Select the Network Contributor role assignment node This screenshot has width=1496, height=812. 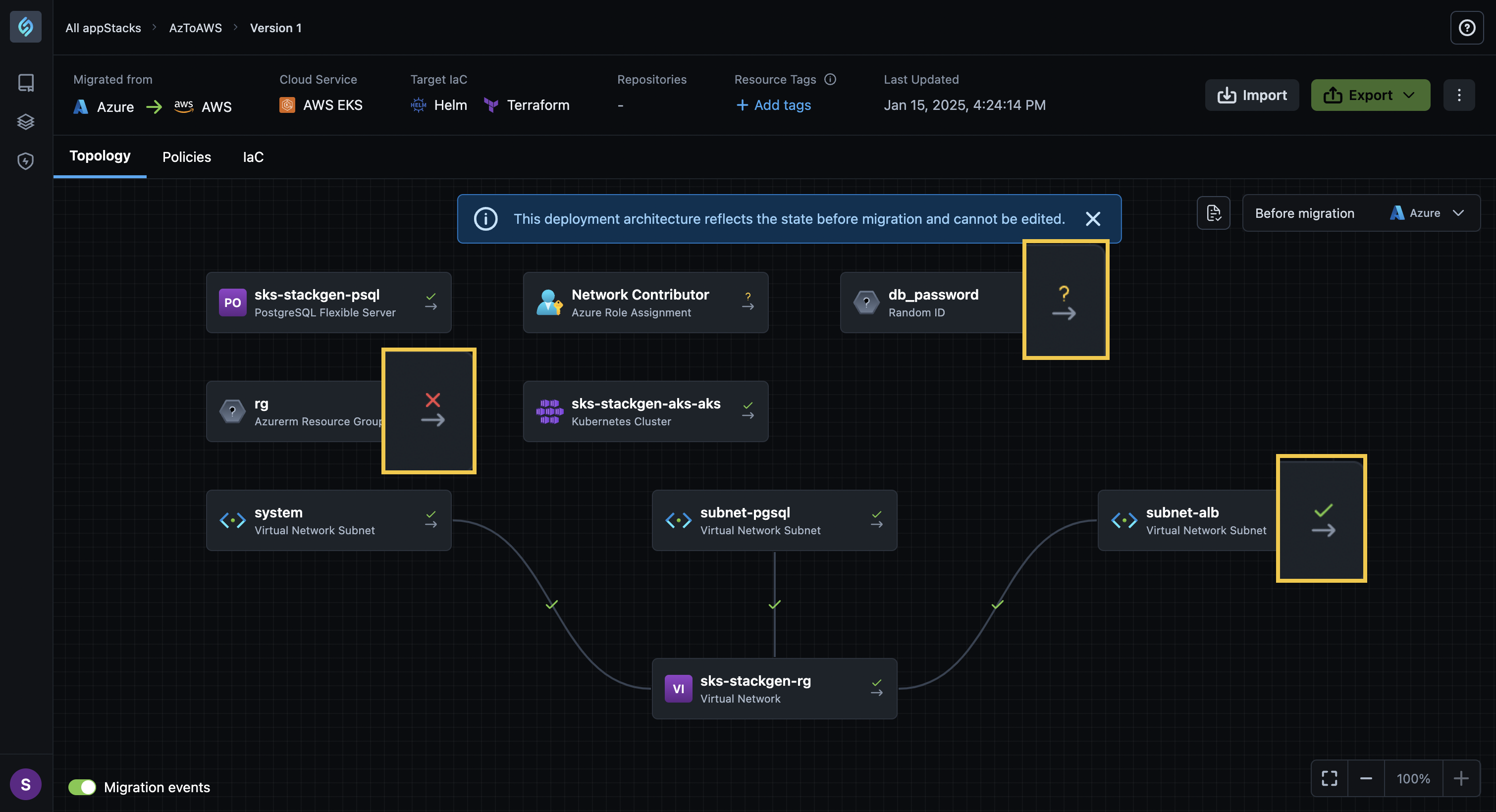(x=645, y=303)
